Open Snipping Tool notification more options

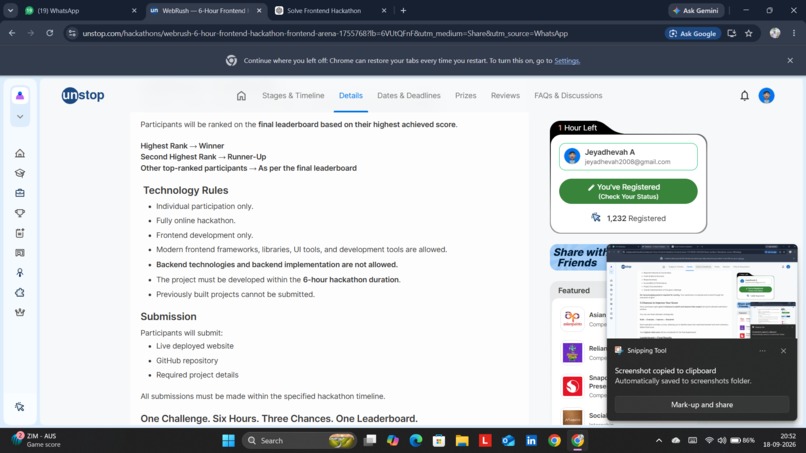[762, 351]
